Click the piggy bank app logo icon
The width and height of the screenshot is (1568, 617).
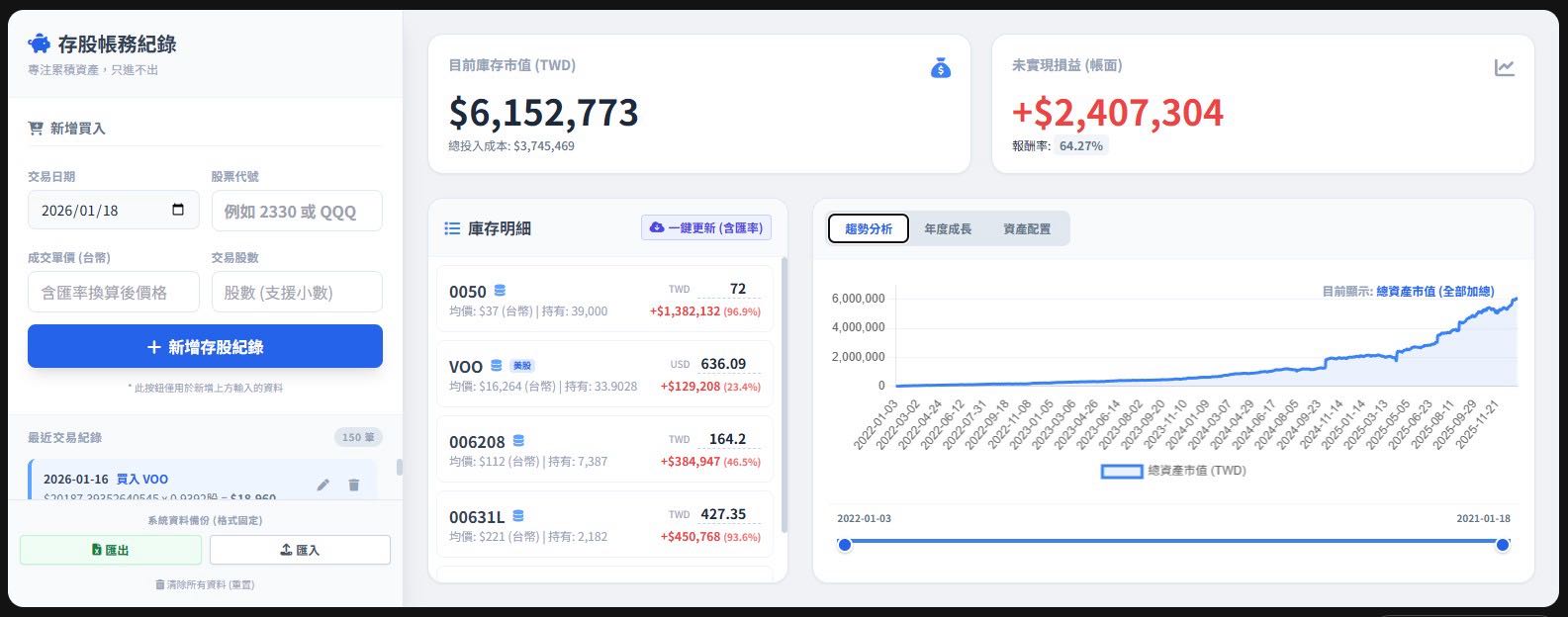click(39, 44)
